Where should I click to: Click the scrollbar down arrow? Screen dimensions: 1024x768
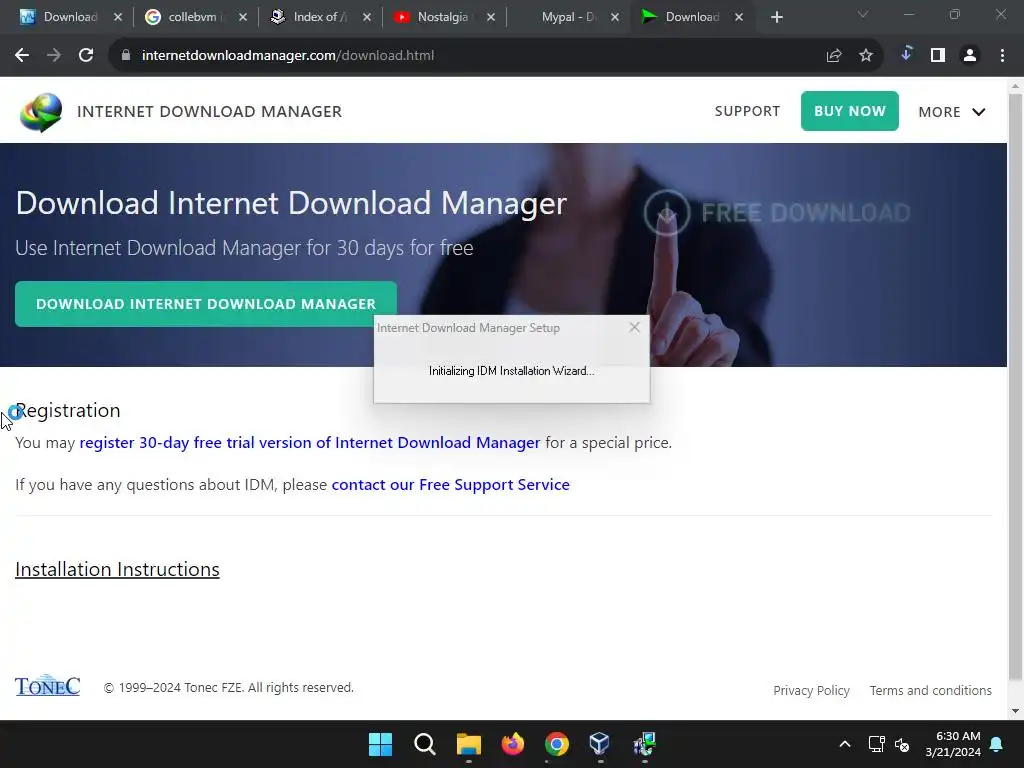click(1016, 711)
